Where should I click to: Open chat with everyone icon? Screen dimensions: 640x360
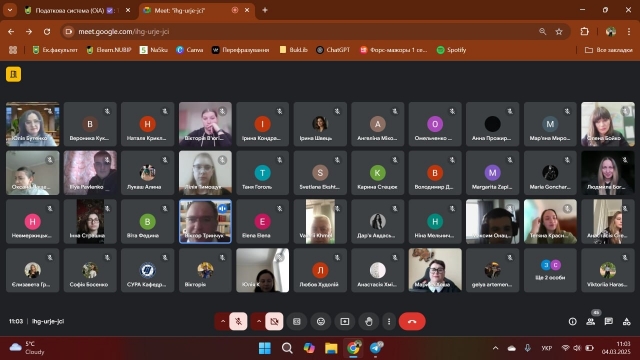609,322
